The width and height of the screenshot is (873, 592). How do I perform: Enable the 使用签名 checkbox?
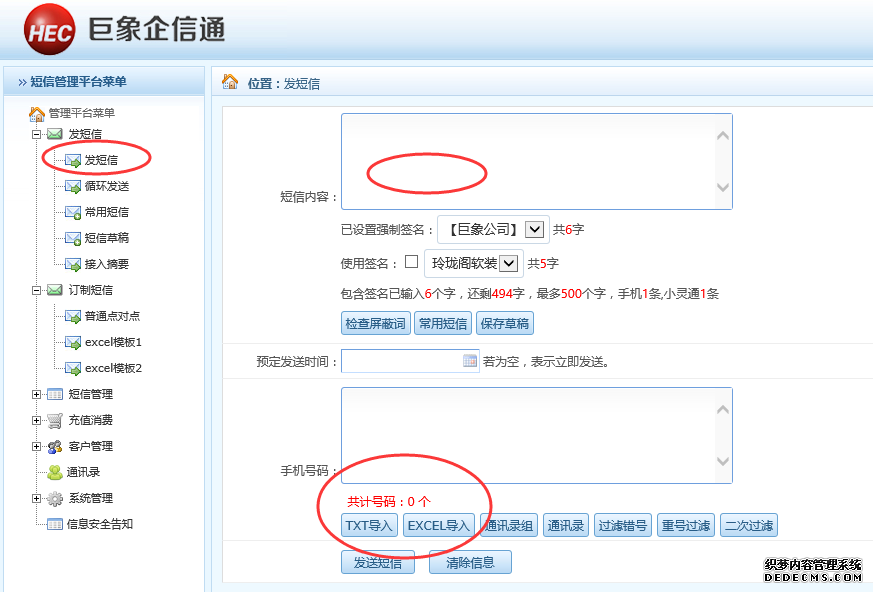point(411,262)
